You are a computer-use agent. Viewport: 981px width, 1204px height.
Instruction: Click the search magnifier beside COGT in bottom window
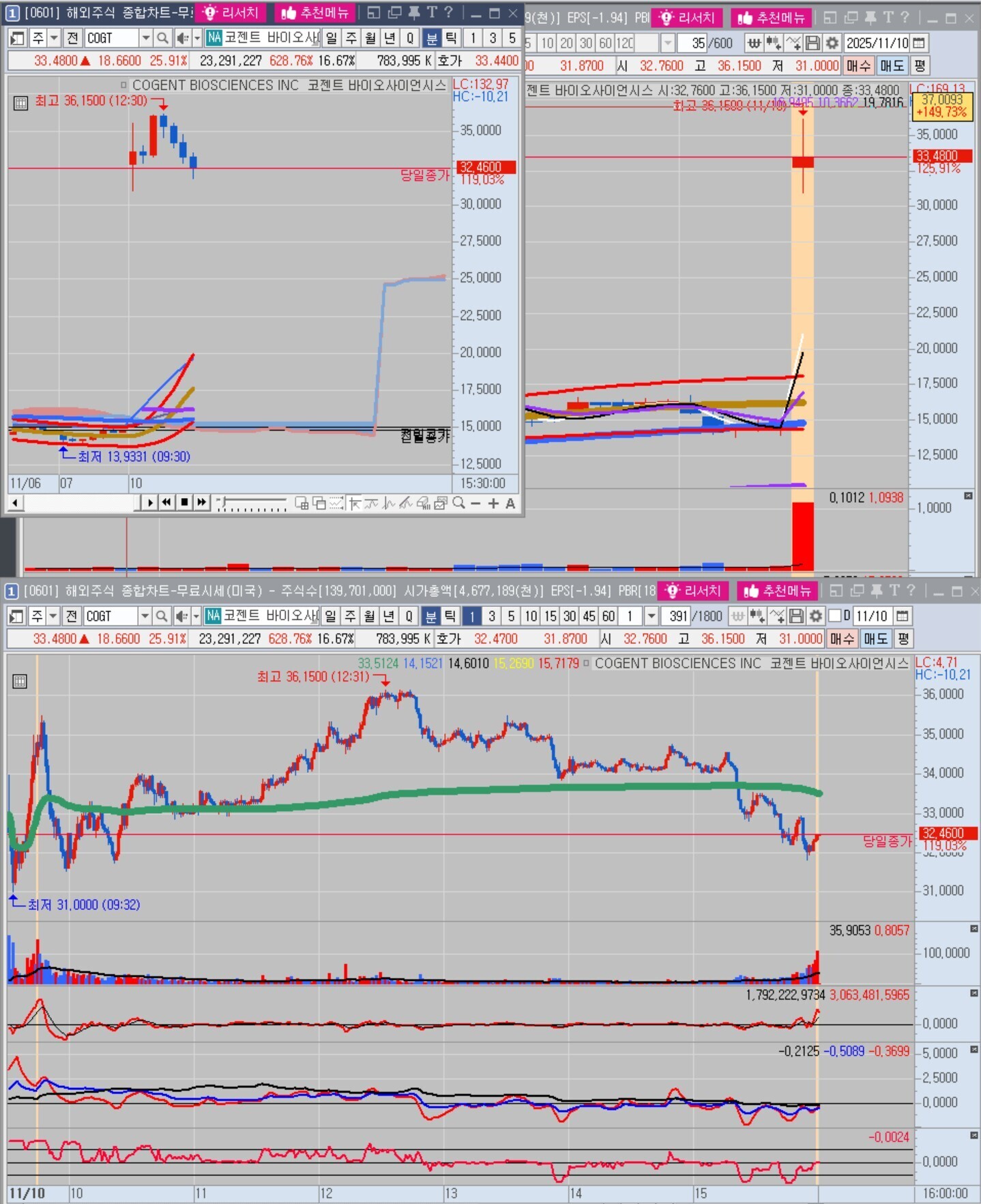coord(162,617)
